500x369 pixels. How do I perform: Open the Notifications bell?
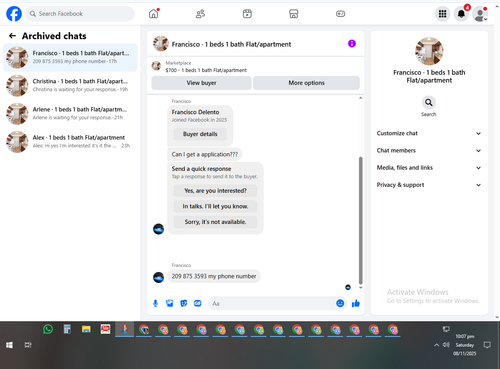pyautogui.click(x=461, y=14)
